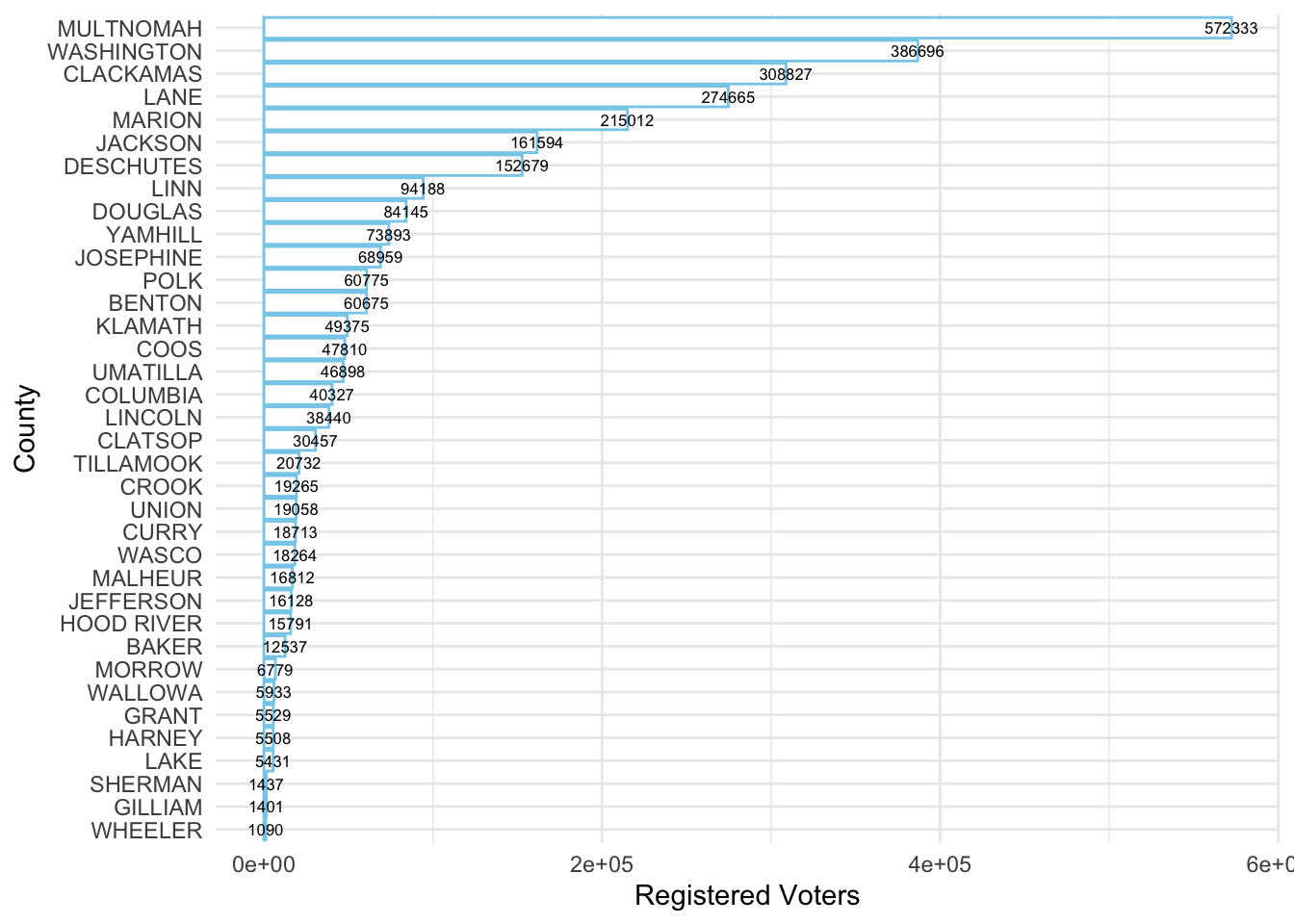The image size is (1294, 924).
Task: Select the JACKSON county label
Action: click(x=149, y=143)
